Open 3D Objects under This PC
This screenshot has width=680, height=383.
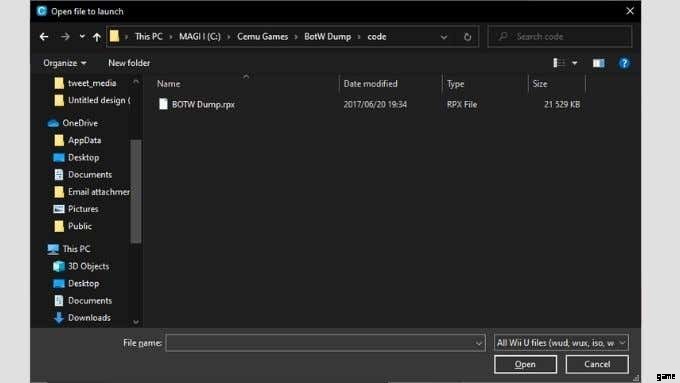pos(81,266)
